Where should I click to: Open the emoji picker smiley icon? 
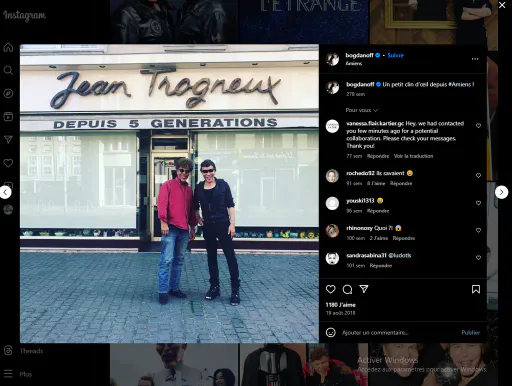click(331, 332)
